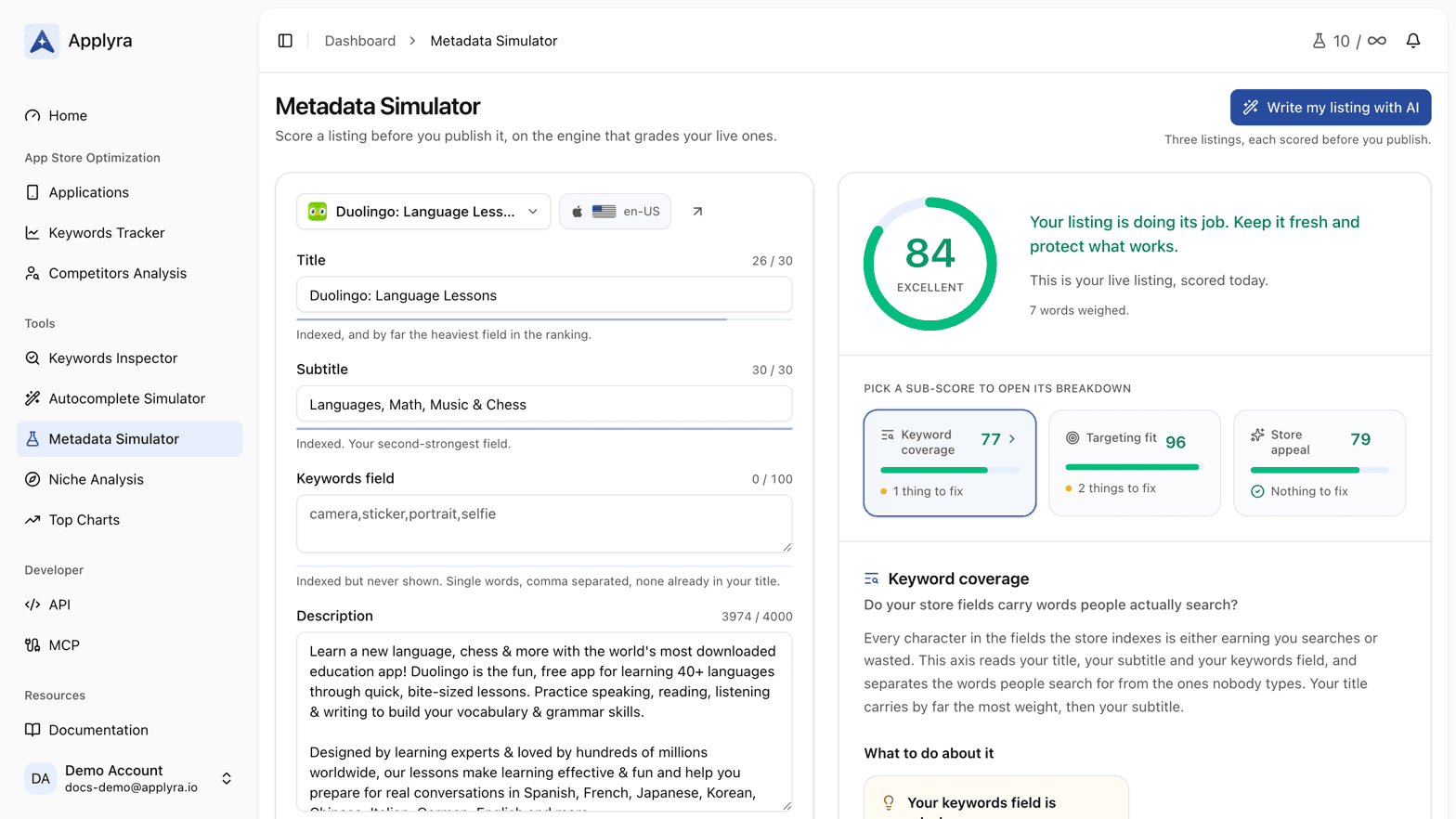1456x819 pixels.
Task: Click the Applications phone icon
Action: tap(32, 192)
